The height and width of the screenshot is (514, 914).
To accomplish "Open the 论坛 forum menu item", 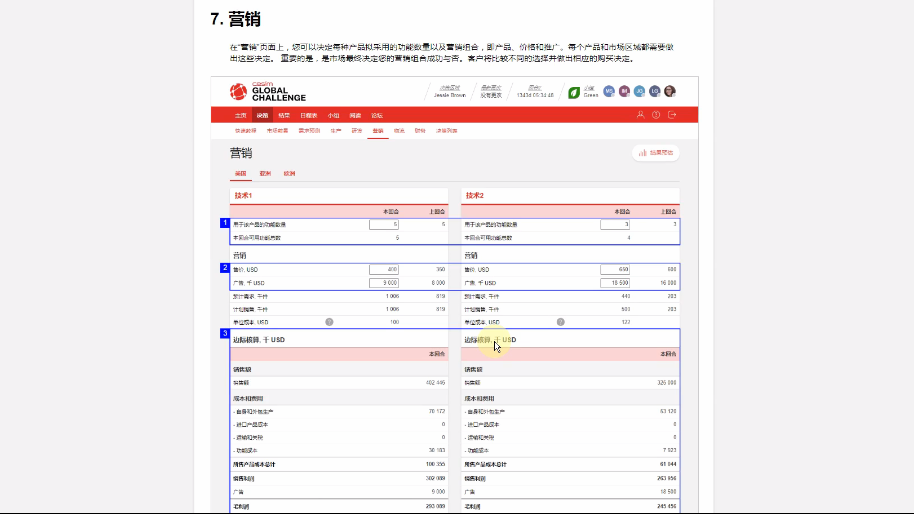I will tap(376, 115).
